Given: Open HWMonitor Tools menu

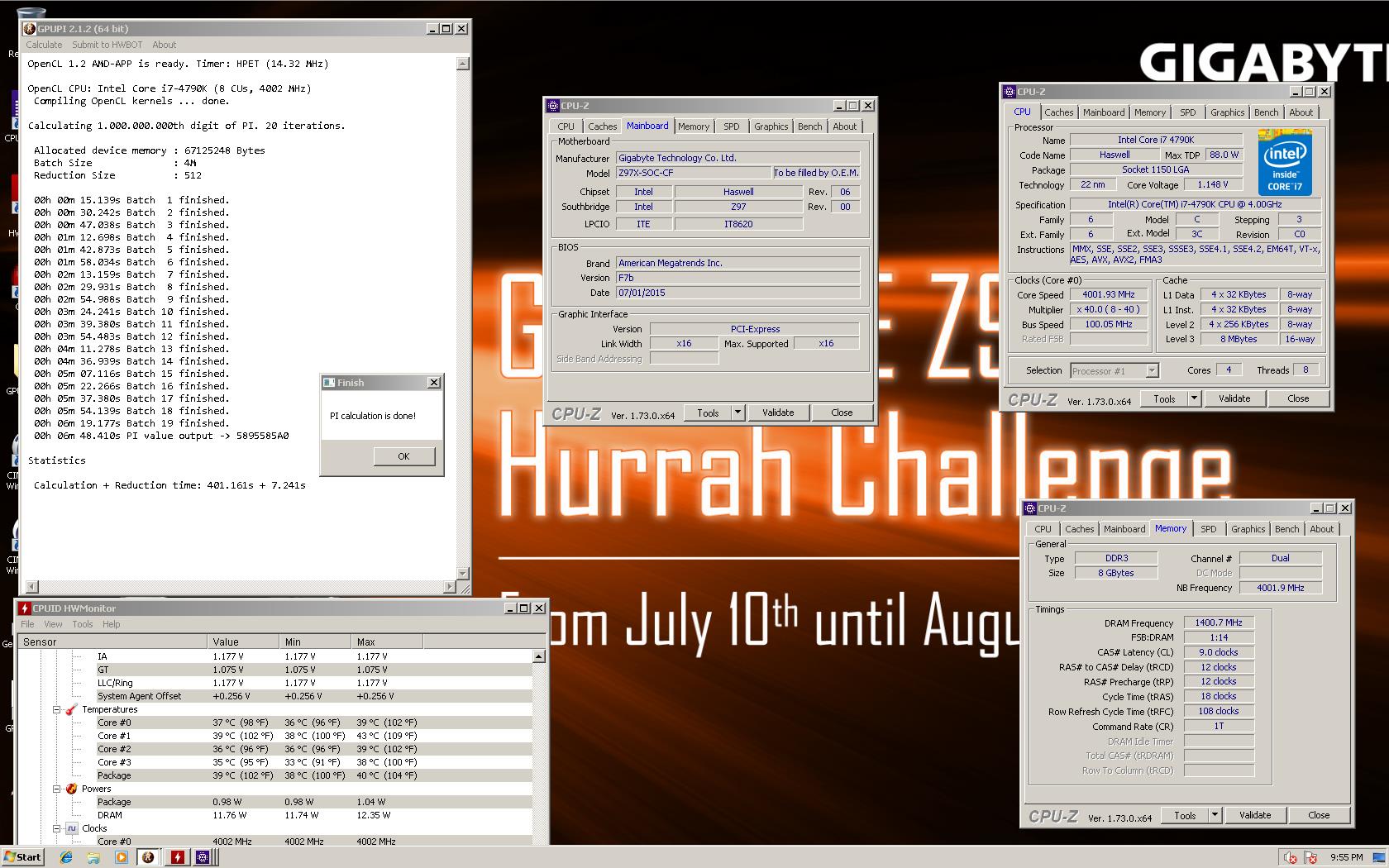Looking at the screenshot, I should click(x=83, y=624).
